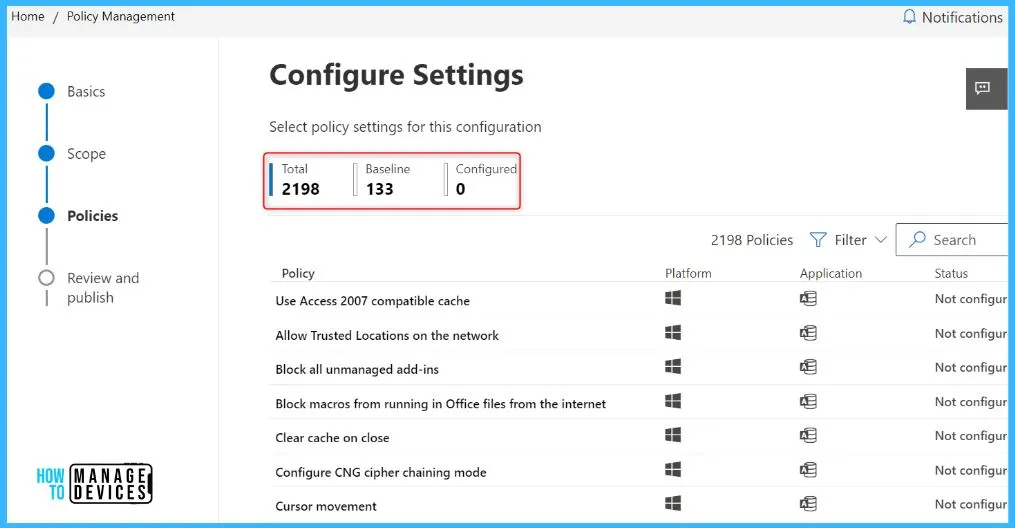The height and width of the screenshot is (528, 1015).
Task: Click Windows icon for Allow Trusted Locations row
Action: pos(673,333)
